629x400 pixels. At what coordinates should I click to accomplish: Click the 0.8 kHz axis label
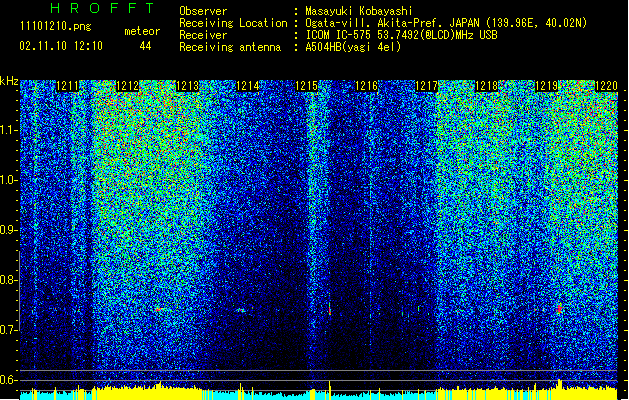click(x=9, y=280)
